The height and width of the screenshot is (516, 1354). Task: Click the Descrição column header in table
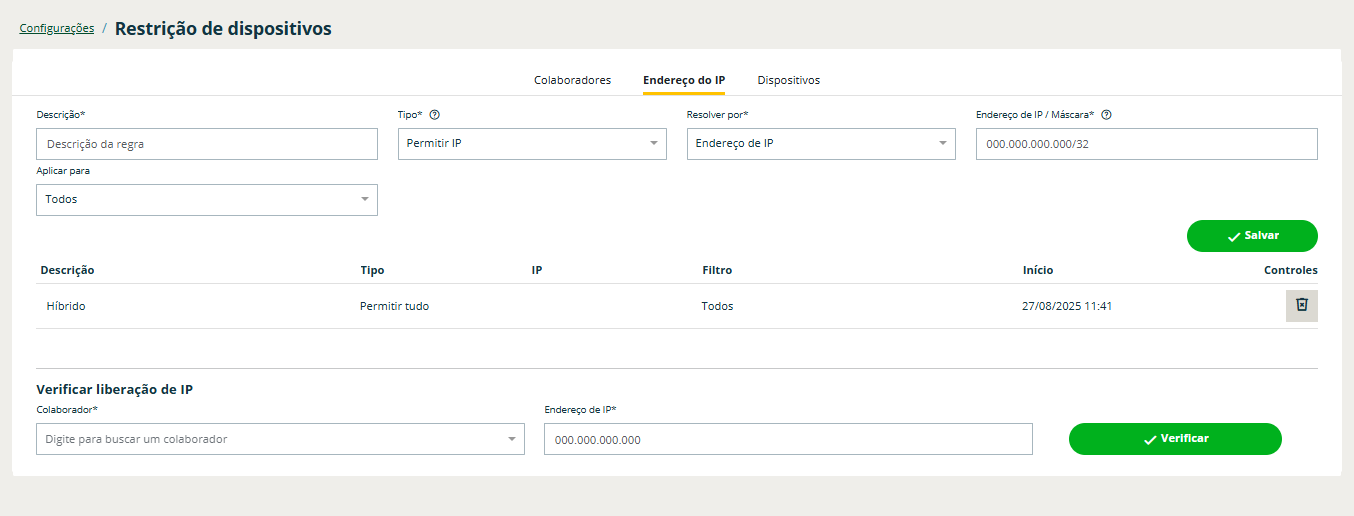67,270
